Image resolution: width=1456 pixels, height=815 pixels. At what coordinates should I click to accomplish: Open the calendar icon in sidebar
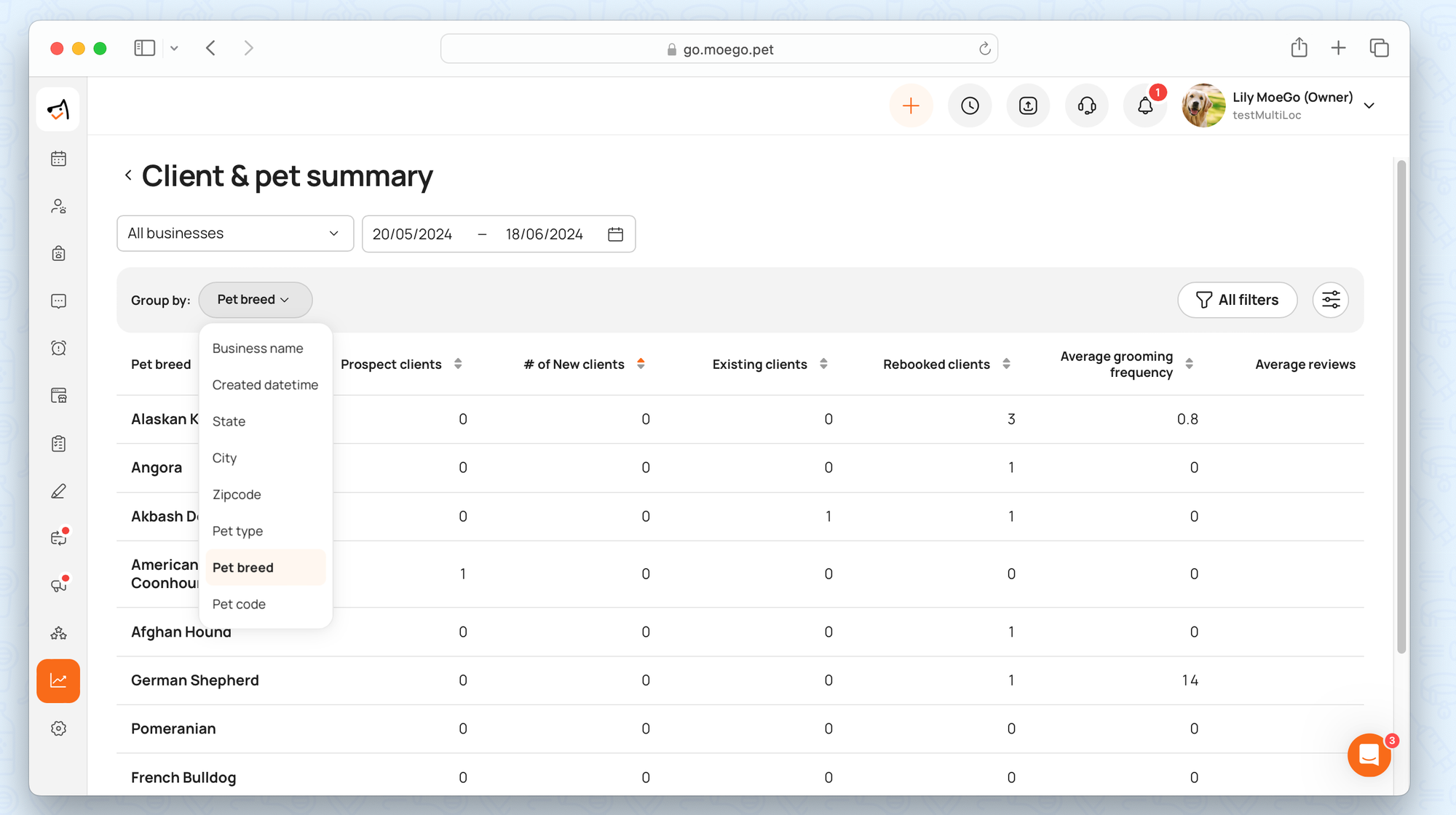pyautogui.click(x=59, y=159)
